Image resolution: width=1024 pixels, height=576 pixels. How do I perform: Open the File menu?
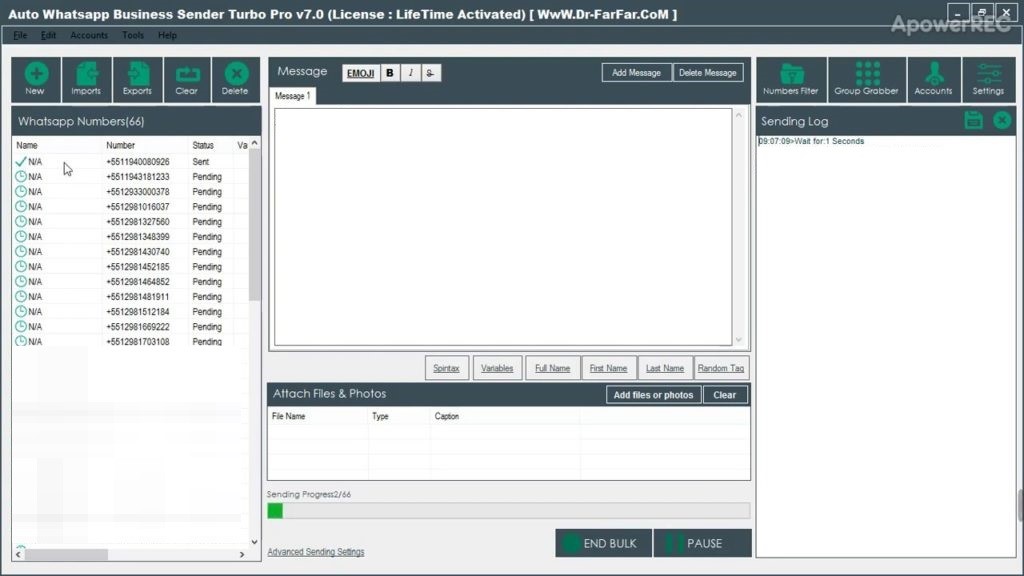pos(20,35)
